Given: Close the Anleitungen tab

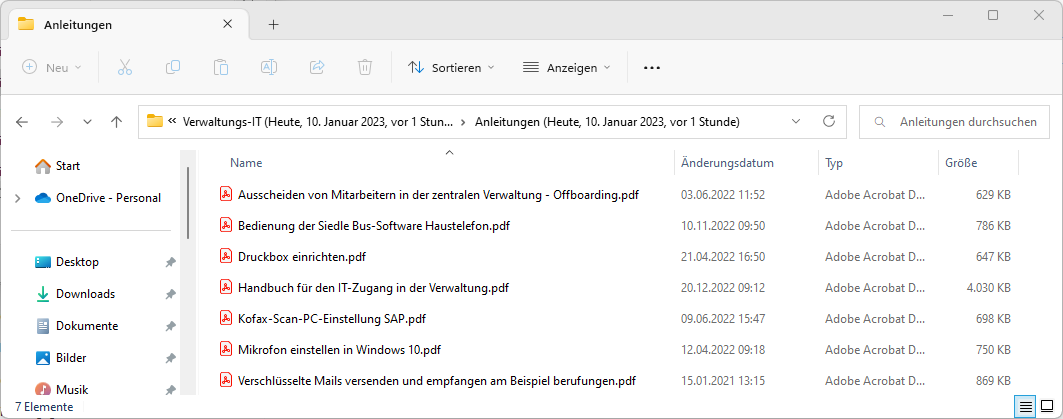Looking at the screenshot, I should [x=228, y=24].
